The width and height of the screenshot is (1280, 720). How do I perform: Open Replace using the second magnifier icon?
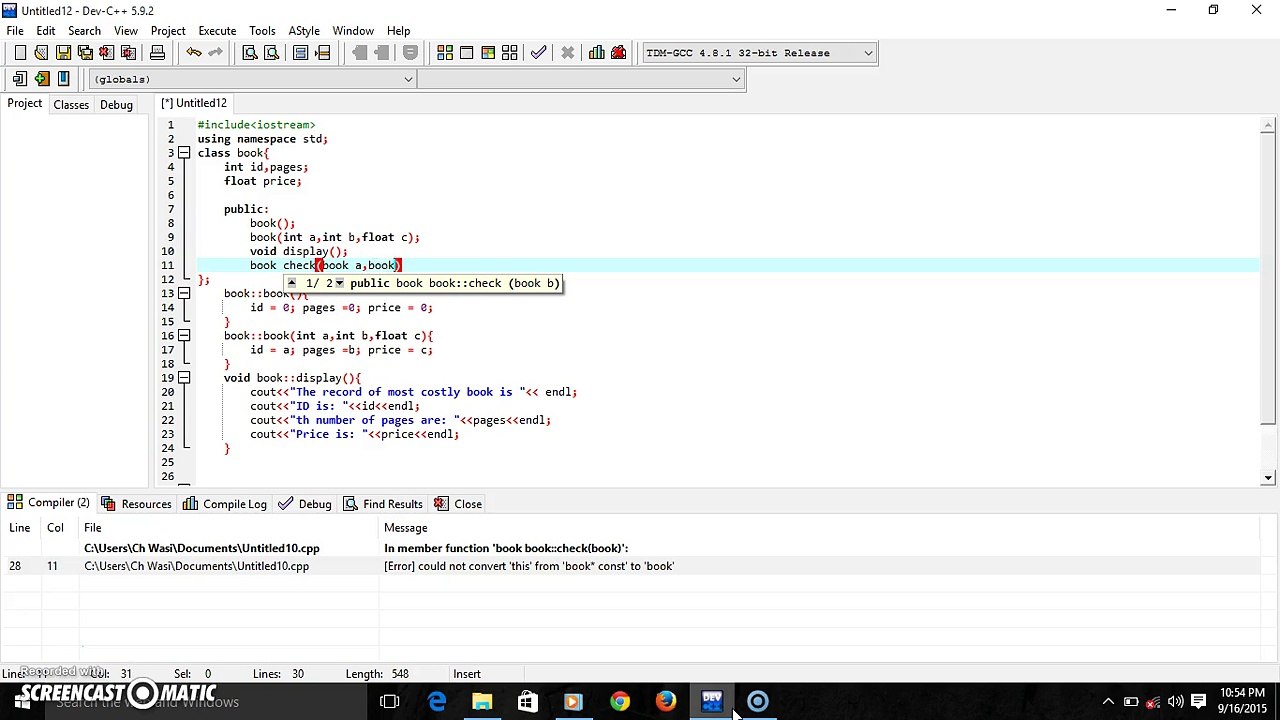(x=271, y=53)
